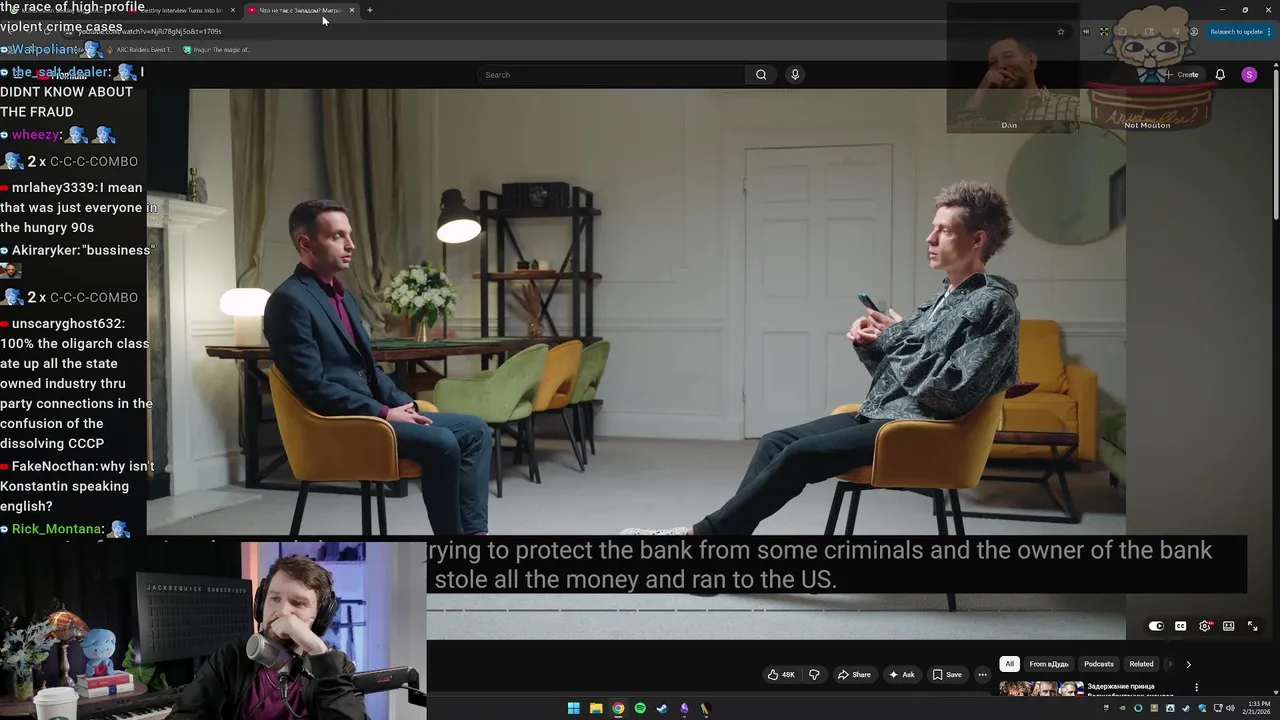
Task: Toggle closed captions CC in the player
Action: pyautogui.click(x=1180, y=626)
